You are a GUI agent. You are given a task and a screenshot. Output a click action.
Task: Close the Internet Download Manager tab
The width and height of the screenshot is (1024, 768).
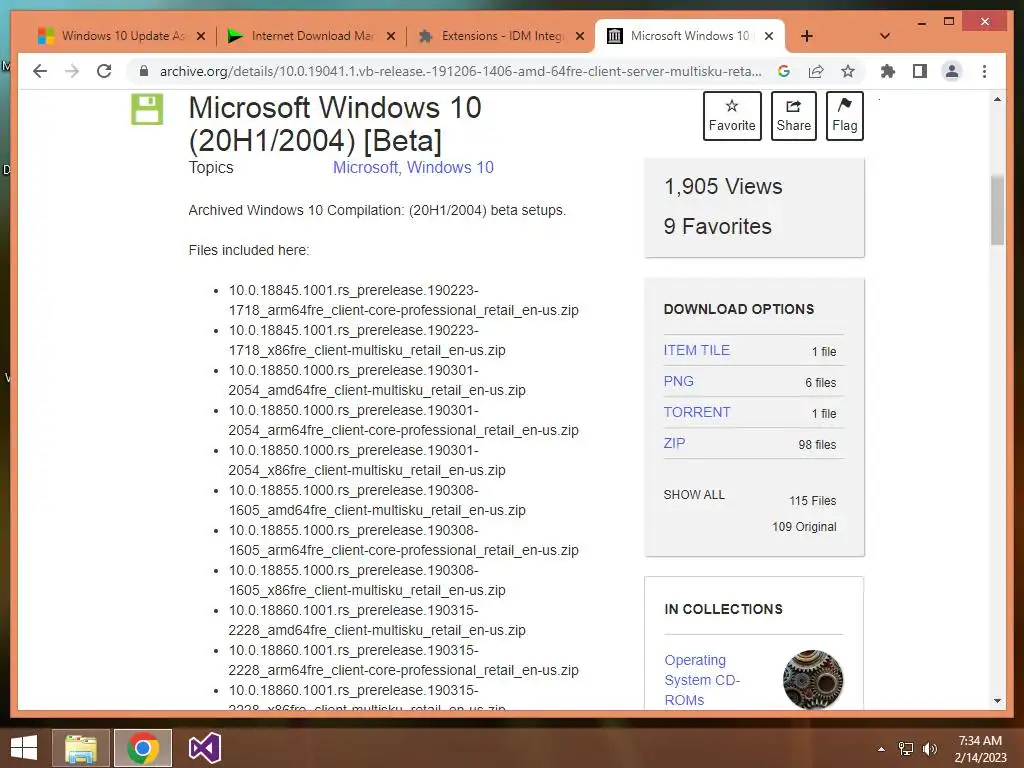391,36
